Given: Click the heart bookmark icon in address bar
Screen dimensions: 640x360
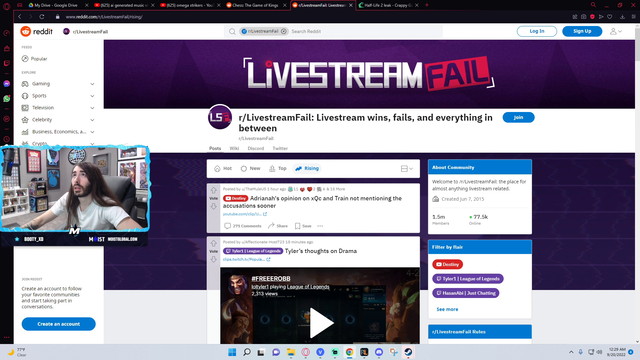Looking at the screenshot, I should click(x=610, y=17).
